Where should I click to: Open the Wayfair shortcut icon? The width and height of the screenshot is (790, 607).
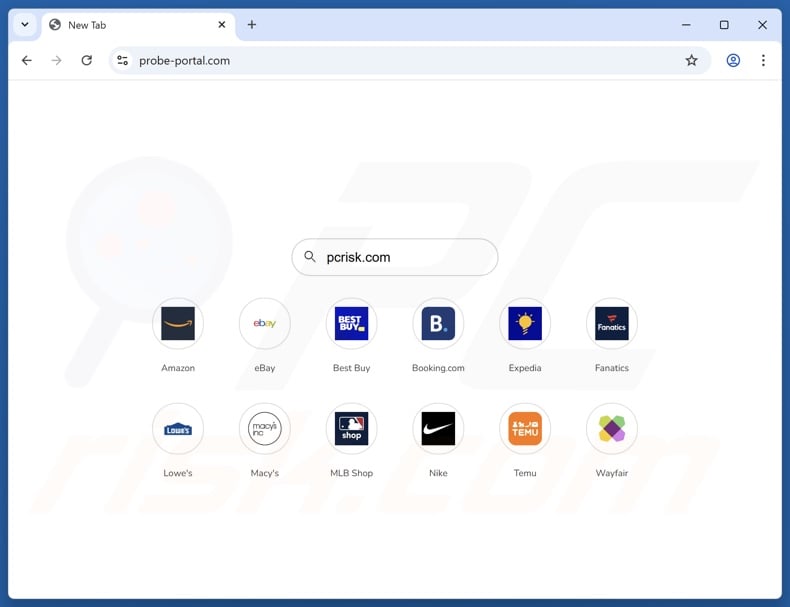(612, 429)
